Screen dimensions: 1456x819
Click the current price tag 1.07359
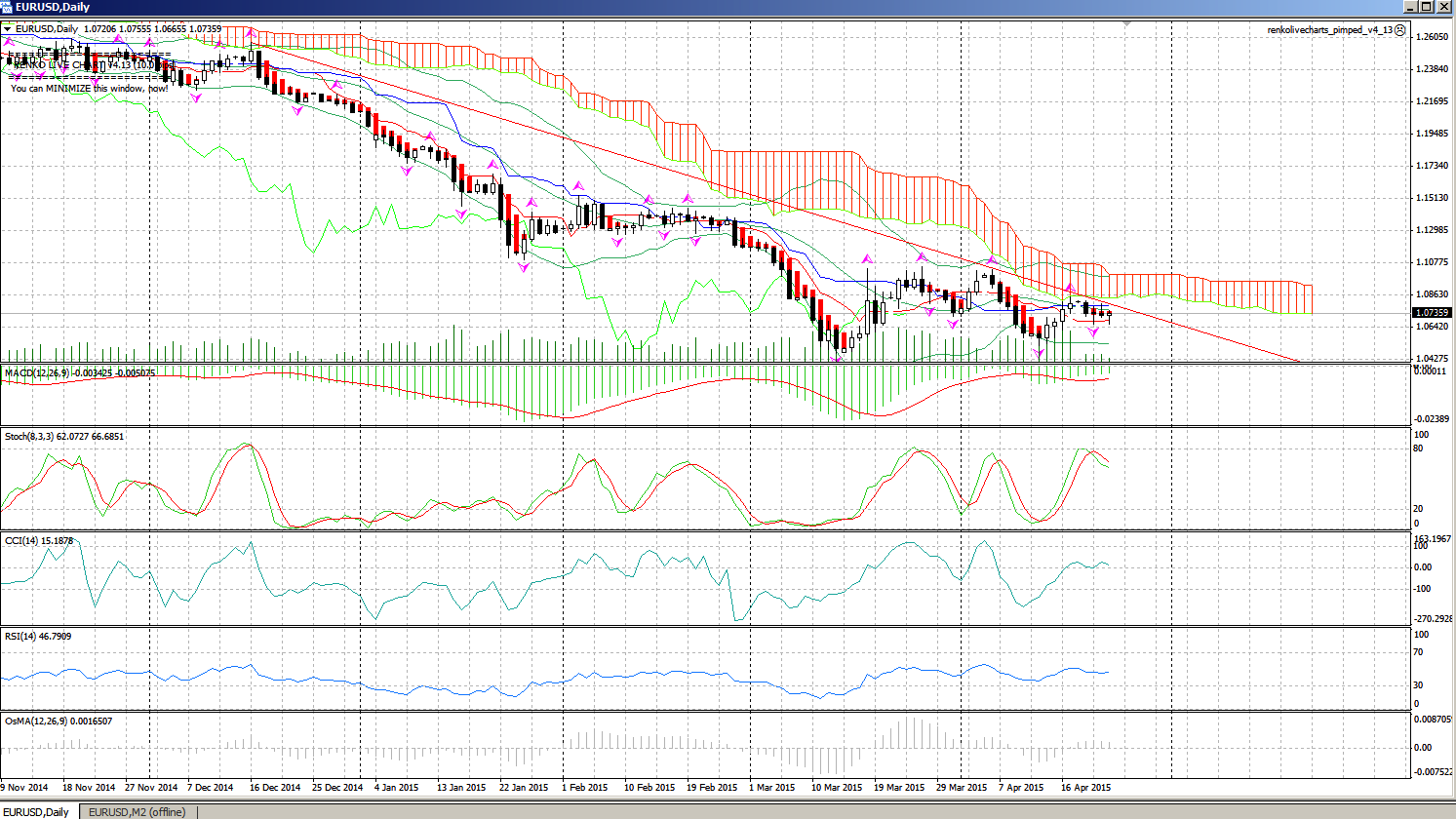[x=1431, y=313]
